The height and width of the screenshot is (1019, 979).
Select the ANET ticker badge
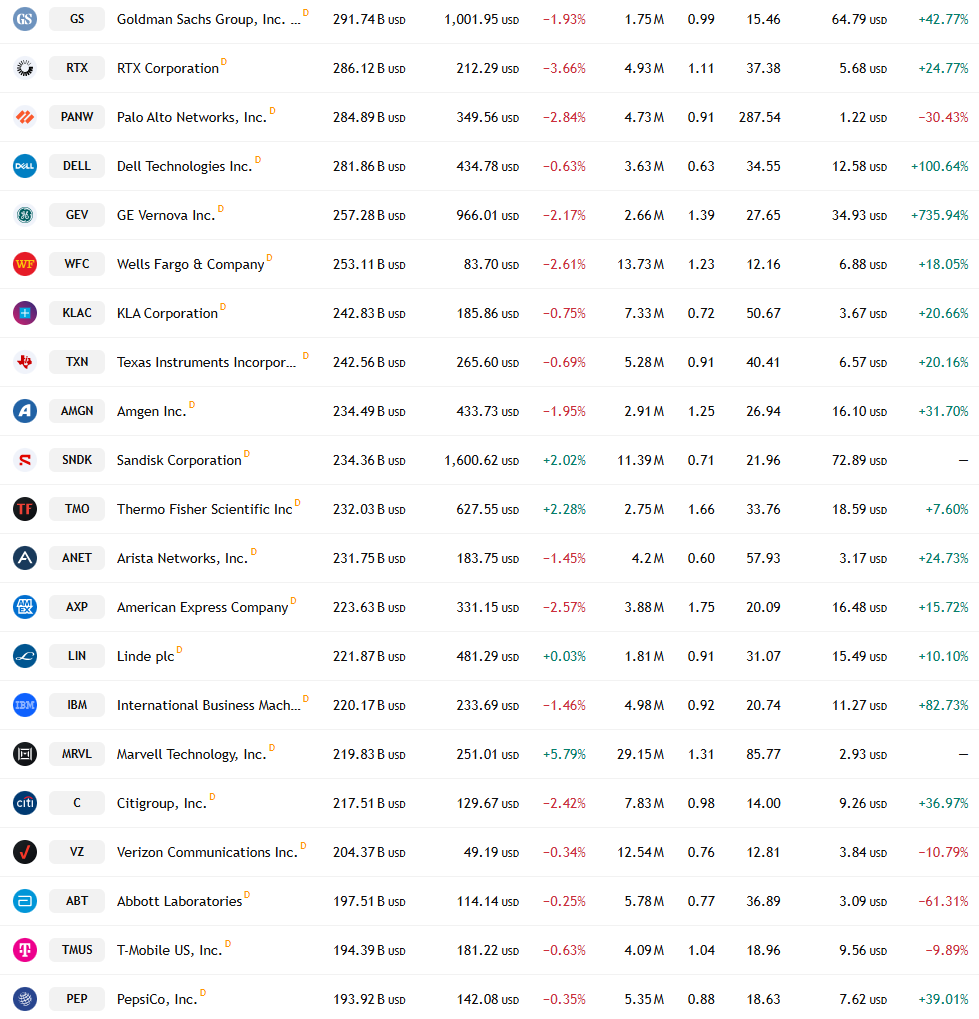point(77,558)
